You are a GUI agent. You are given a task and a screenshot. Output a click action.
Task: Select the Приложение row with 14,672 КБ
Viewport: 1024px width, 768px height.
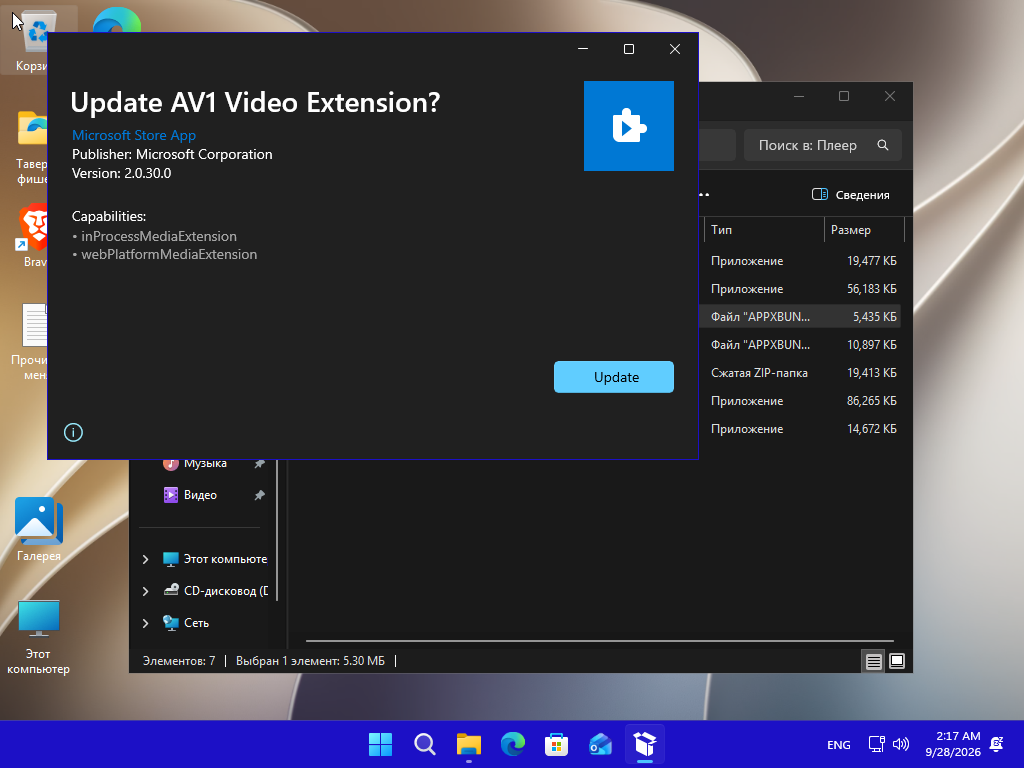pyautogui.click(x=800, y=429)
